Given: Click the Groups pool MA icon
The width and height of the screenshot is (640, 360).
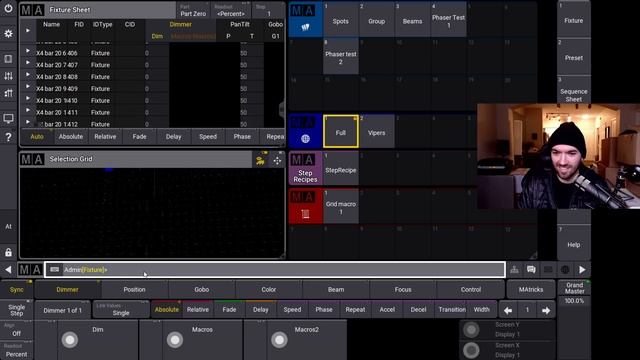Looking at the screenshot, I should pos(305,20).
